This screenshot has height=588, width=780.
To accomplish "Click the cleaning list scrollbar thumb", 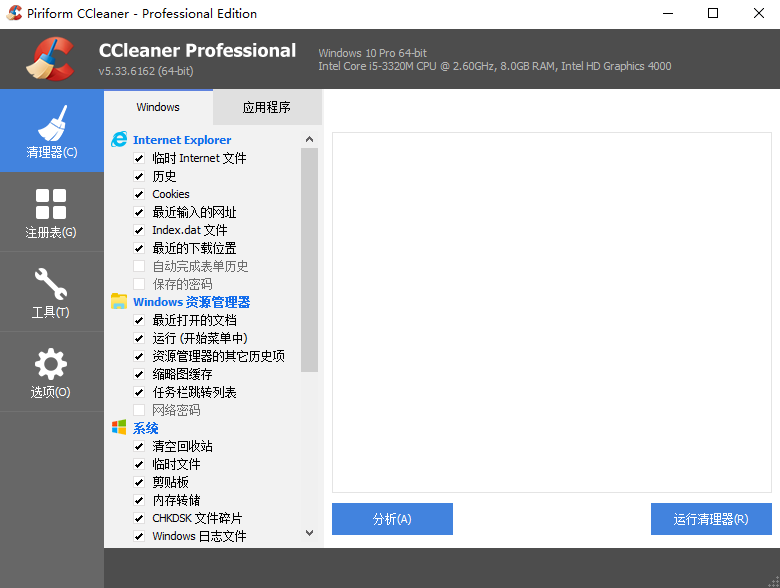I will 309,260.
